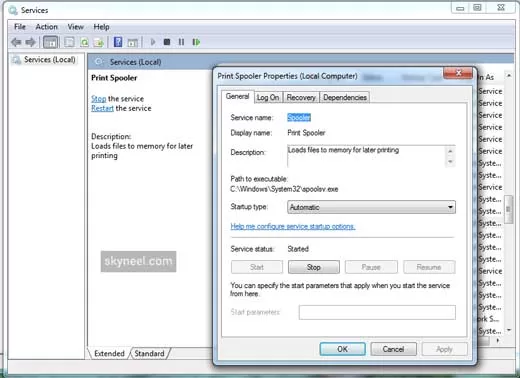520x378 pixels.
Task: Click the Show/Hide Action Pane icon
Action: (x=132, y=42)
